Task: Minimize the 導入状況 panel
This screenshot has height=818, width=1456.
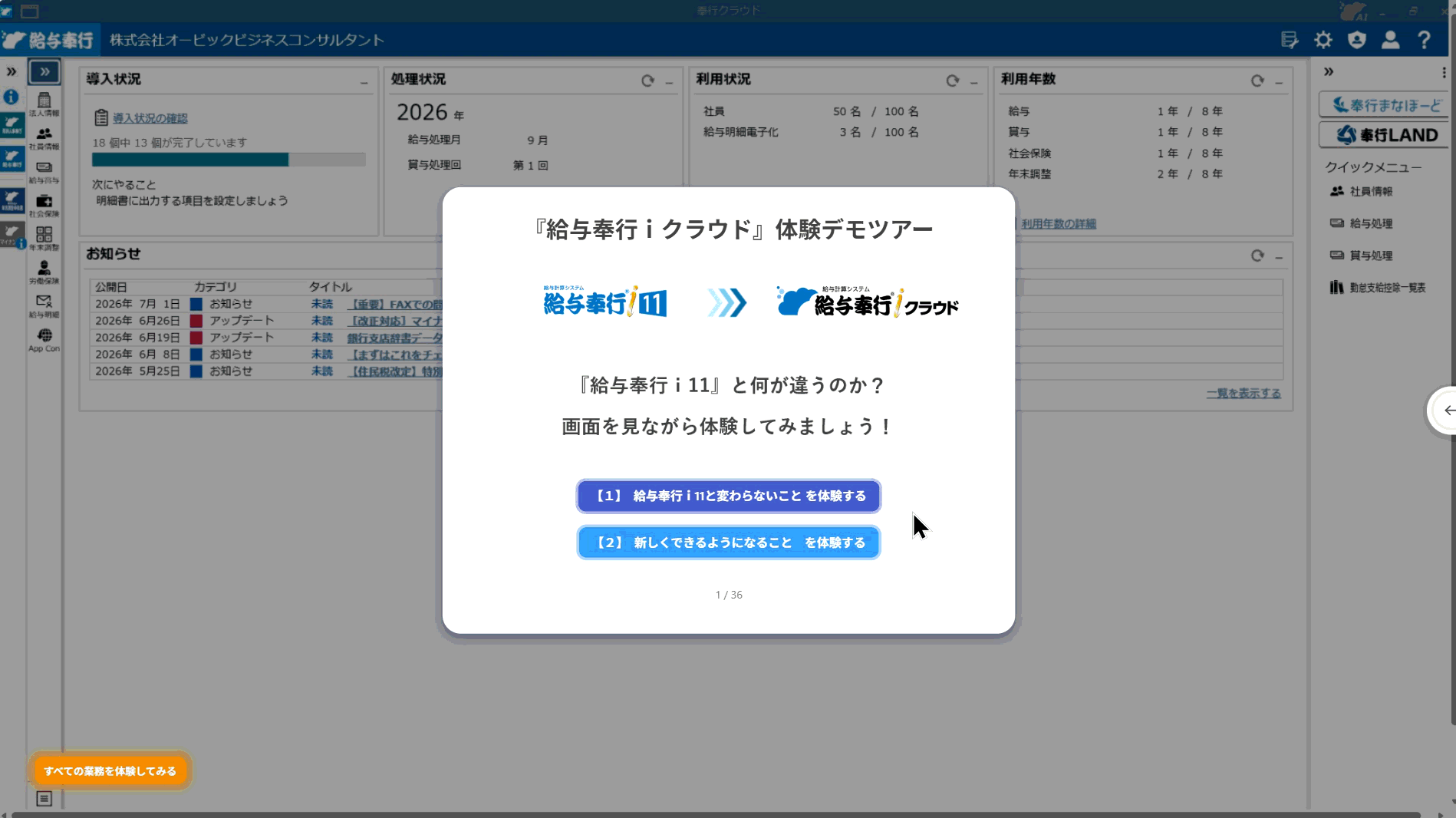Action: (364, 81)
